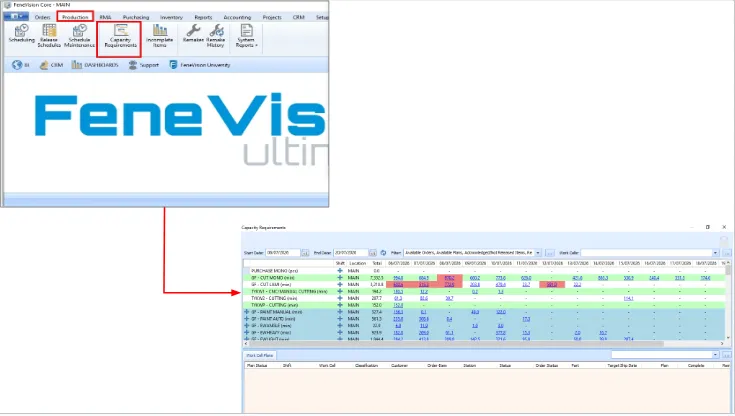Switch to the CRM ribbon tab
The height and width of the screenshot is (416, 735).
pyautogui.click(x=299, y=17)
